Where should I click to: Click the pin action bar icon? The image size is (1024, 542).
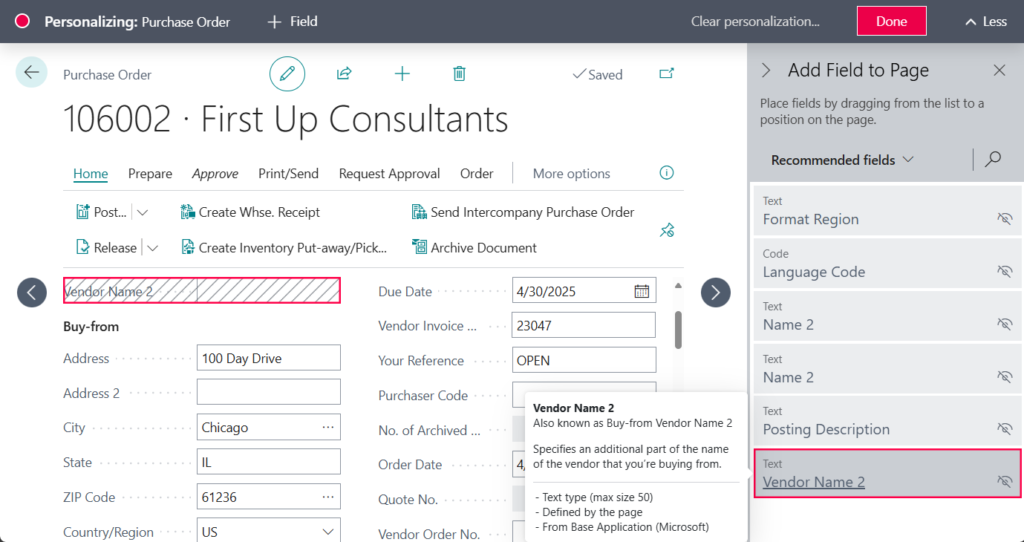click(x=667, y=230)
